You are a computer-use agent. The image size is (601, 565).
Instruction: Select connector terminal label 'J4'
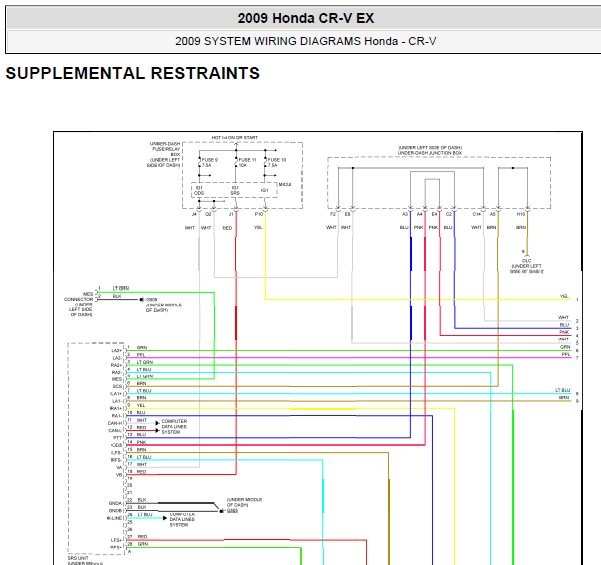click(194, 214)
